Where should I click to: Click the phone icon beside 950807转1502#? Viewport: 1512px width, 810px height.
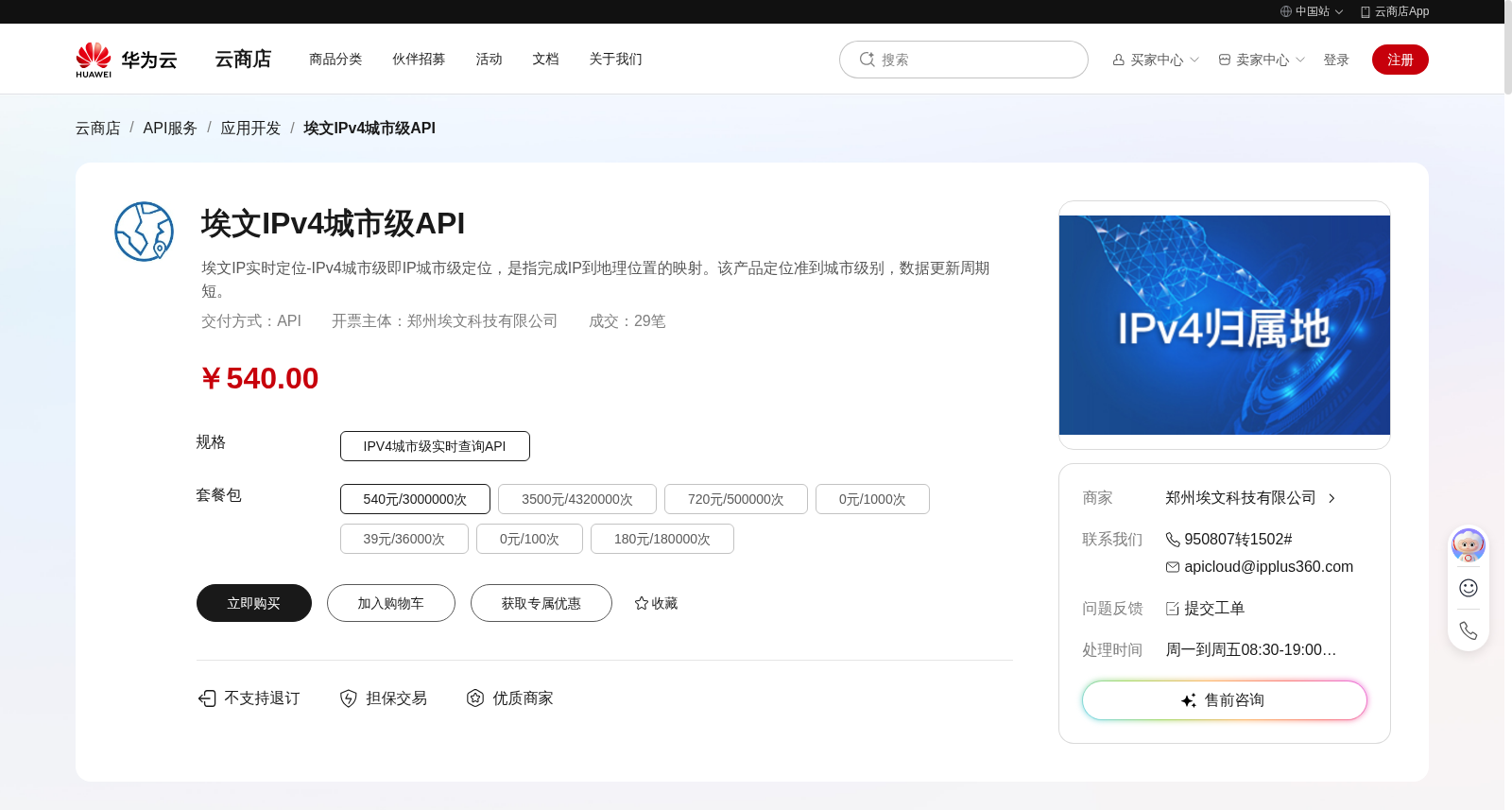pos(1172,540)
